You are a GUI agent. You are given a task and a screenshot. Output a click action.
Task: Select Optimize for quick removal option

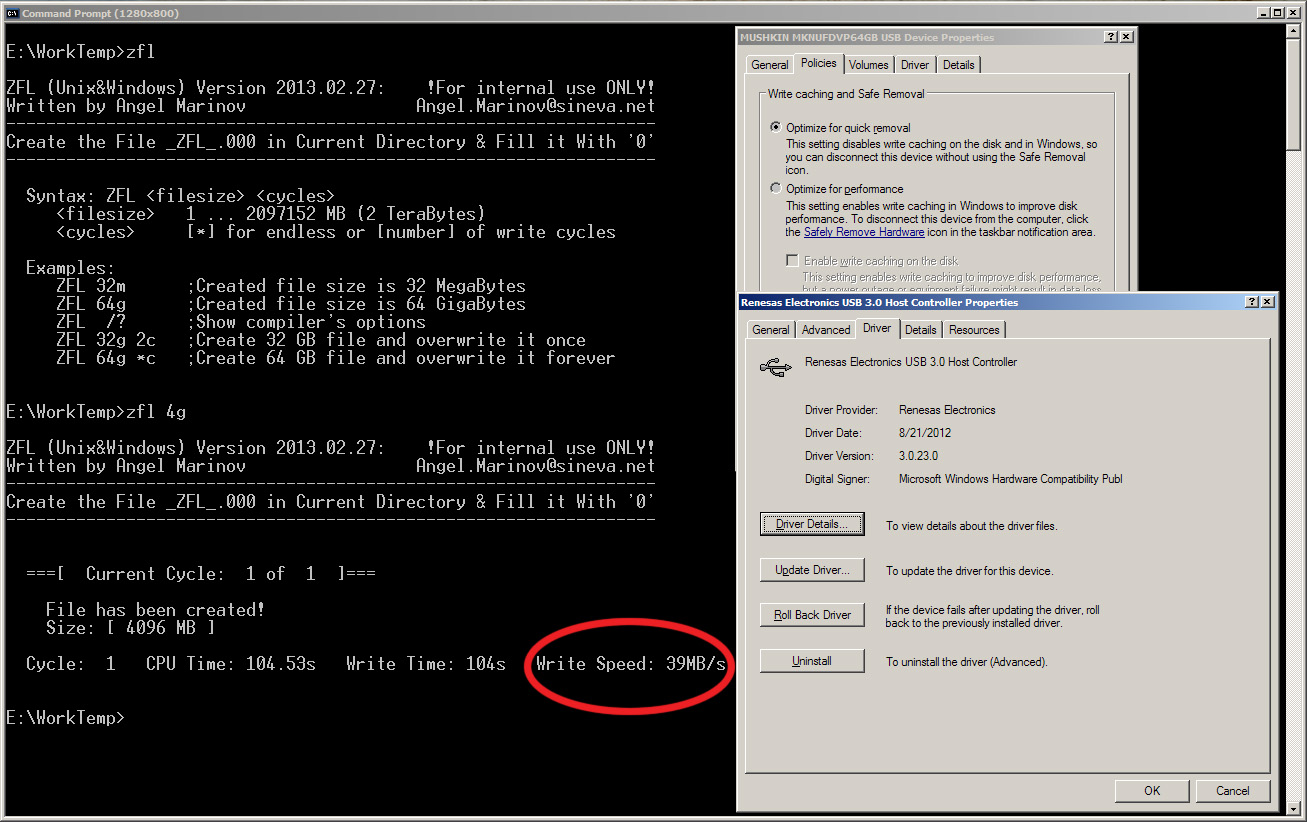pyautogui.click(x=776, y=128)
